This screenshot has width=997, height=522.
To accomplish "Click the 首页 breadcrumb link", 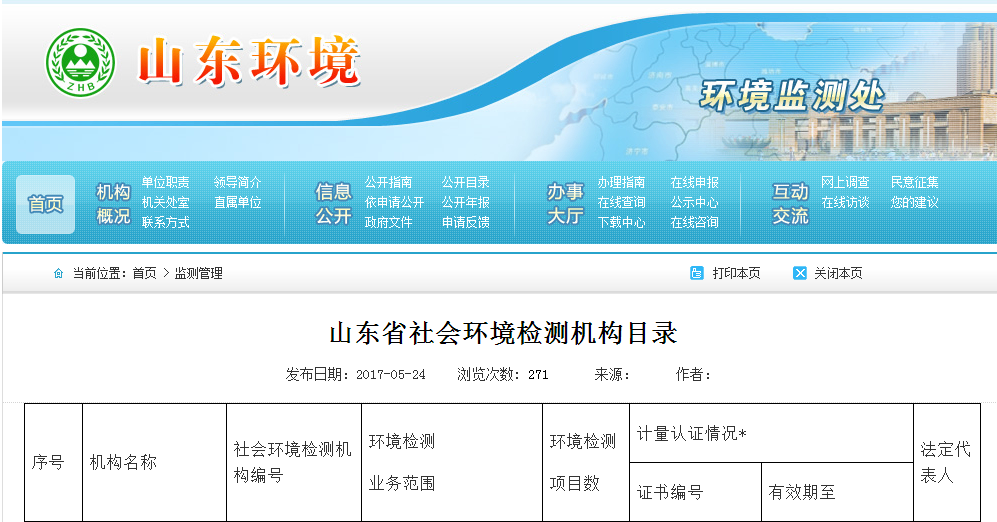I will click(144, 273).
